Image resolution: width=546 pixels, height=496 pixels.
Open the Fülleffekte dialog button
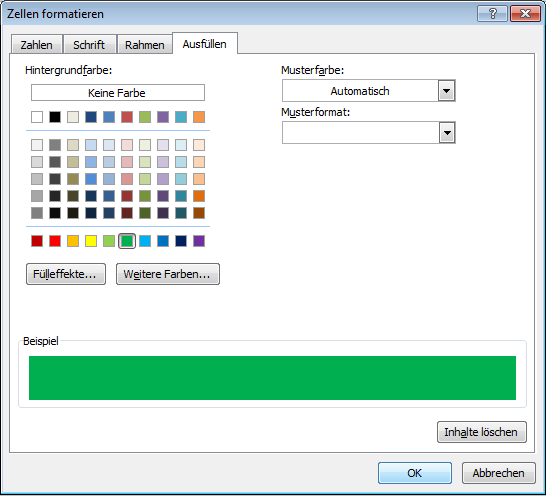pos(66,274)
